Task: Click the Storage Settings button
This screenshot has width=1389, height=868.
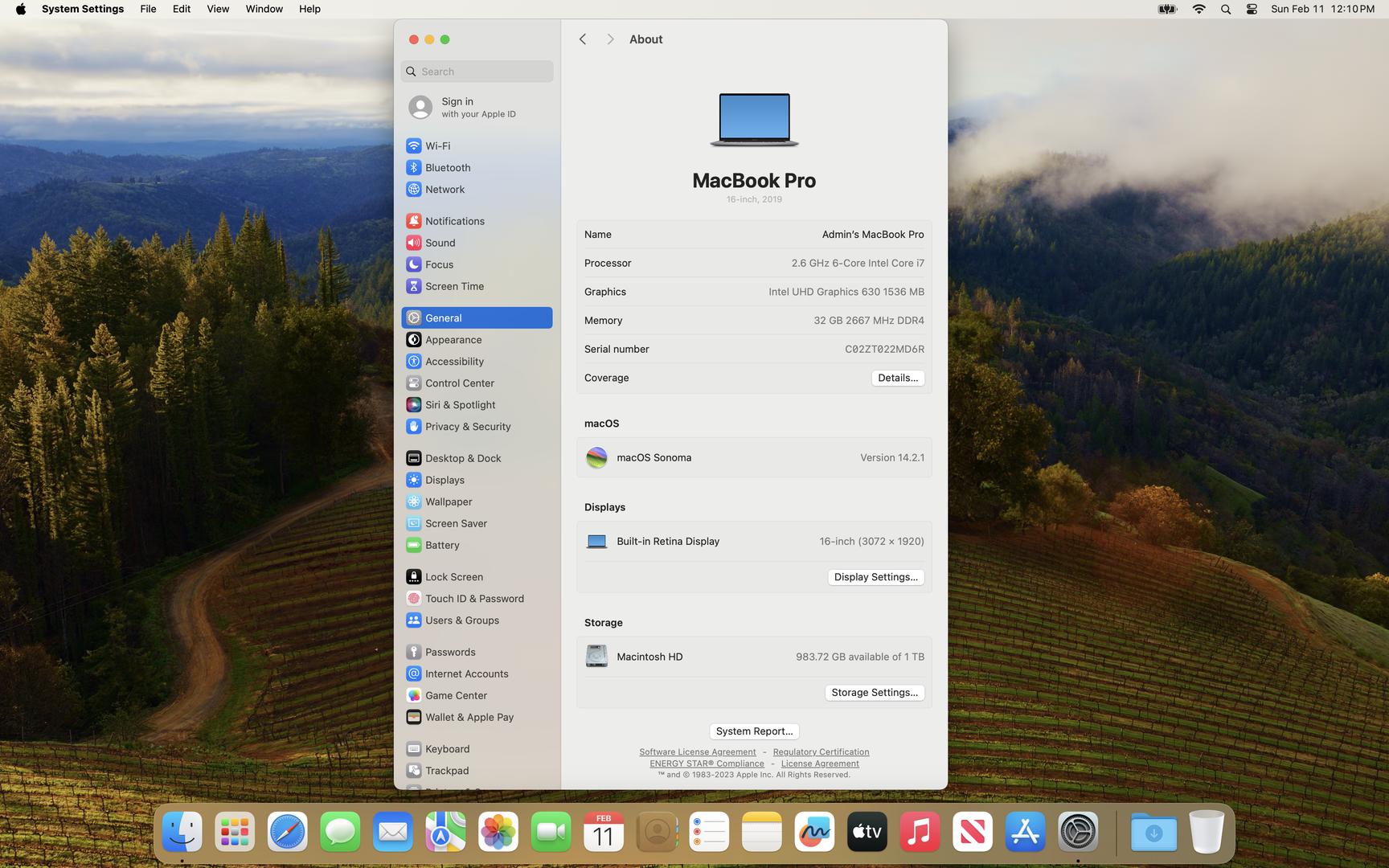Action: pos(874,693)
